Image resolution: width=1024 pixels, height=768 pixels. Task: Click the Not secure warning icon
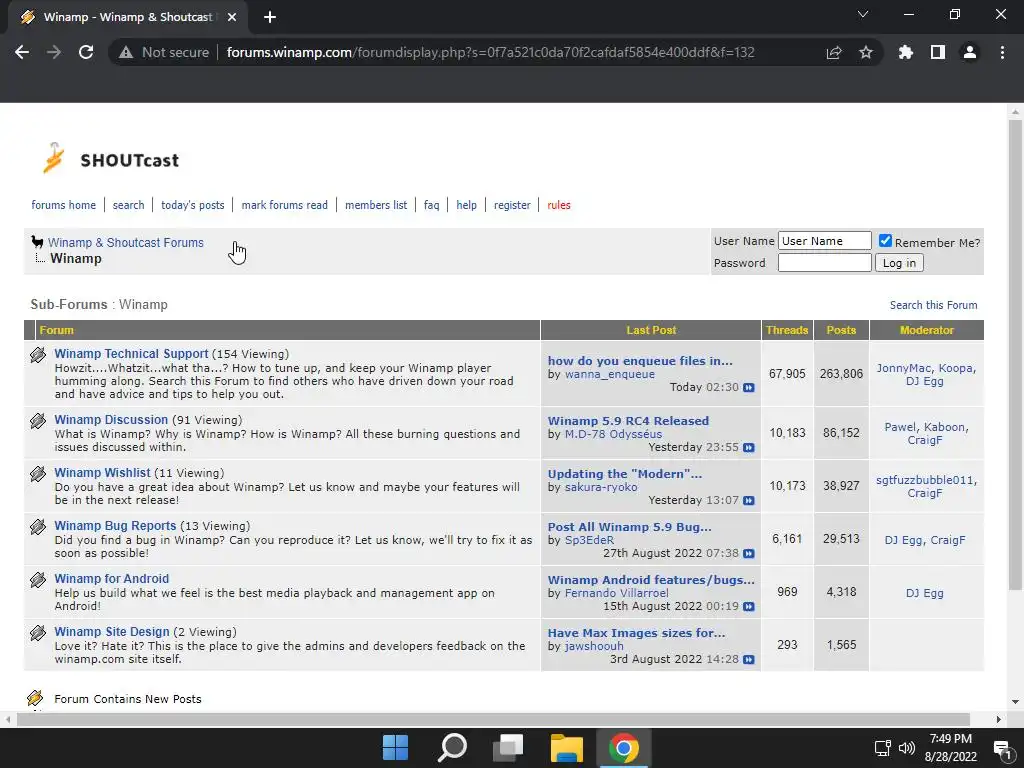point(126,52)
